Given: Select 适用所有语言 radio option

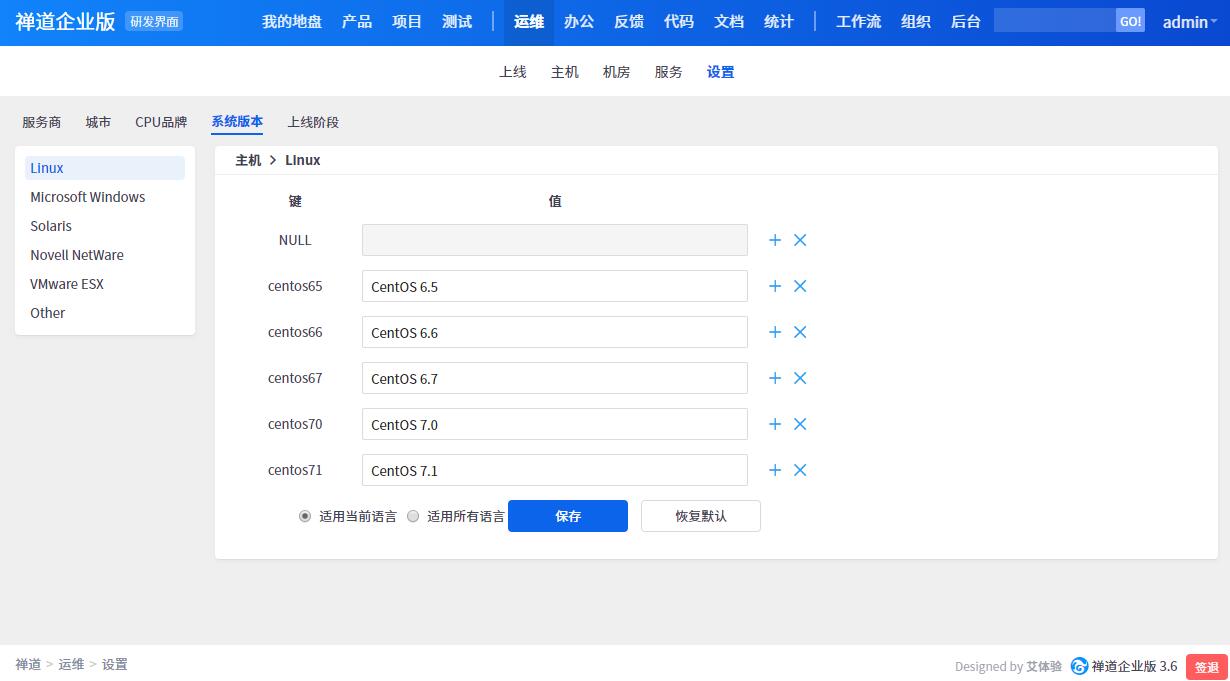Looking at the screenshot, I should 413,516.
